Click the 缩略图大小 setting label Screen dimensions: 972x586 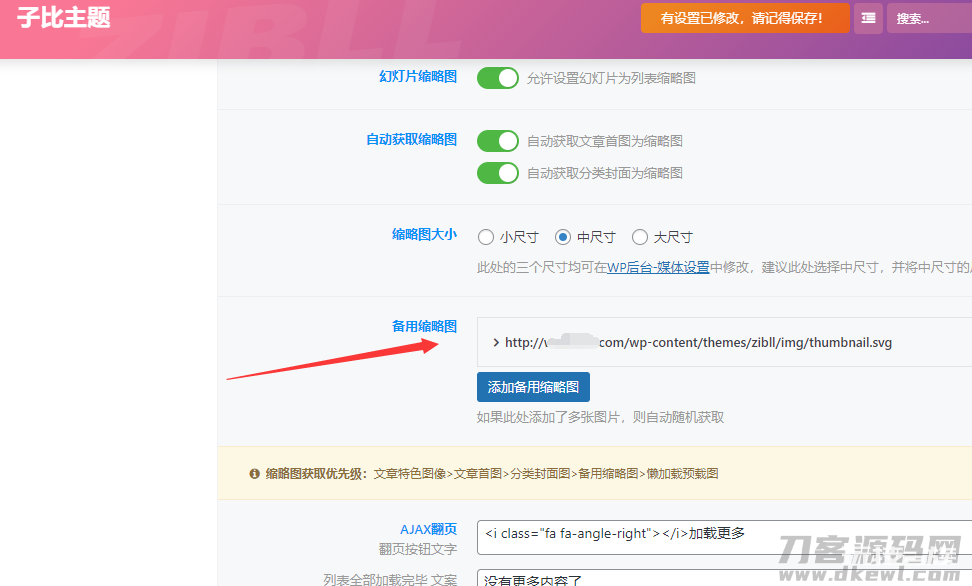tap(424, 235)
